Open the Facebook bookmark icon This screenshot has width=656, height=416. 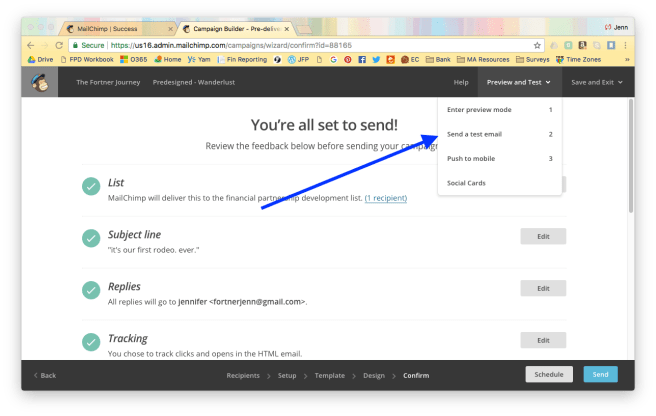click(x=362, y=59)
